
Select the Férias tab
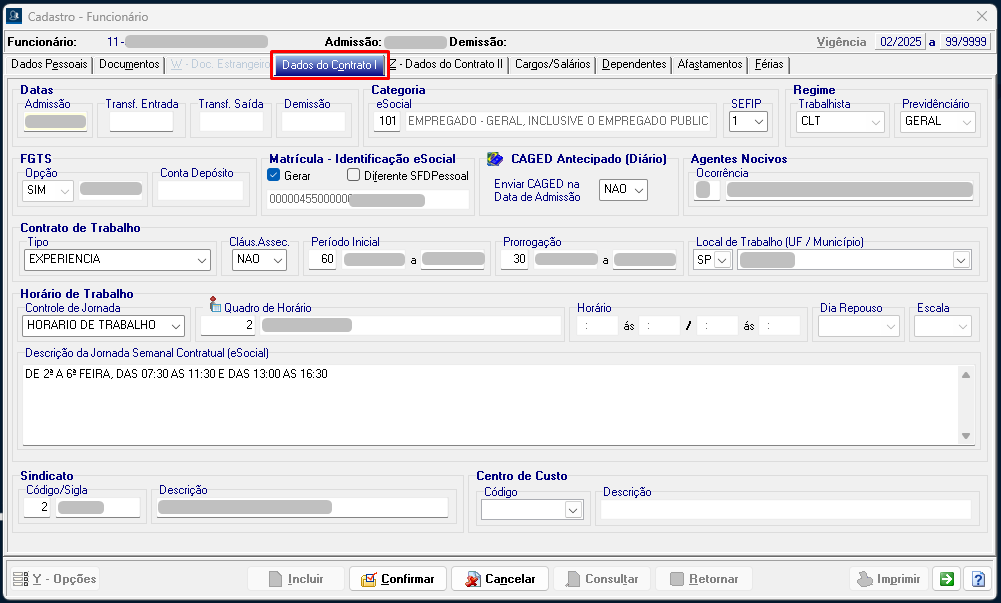pyautogui.click(x=769, y=65)
